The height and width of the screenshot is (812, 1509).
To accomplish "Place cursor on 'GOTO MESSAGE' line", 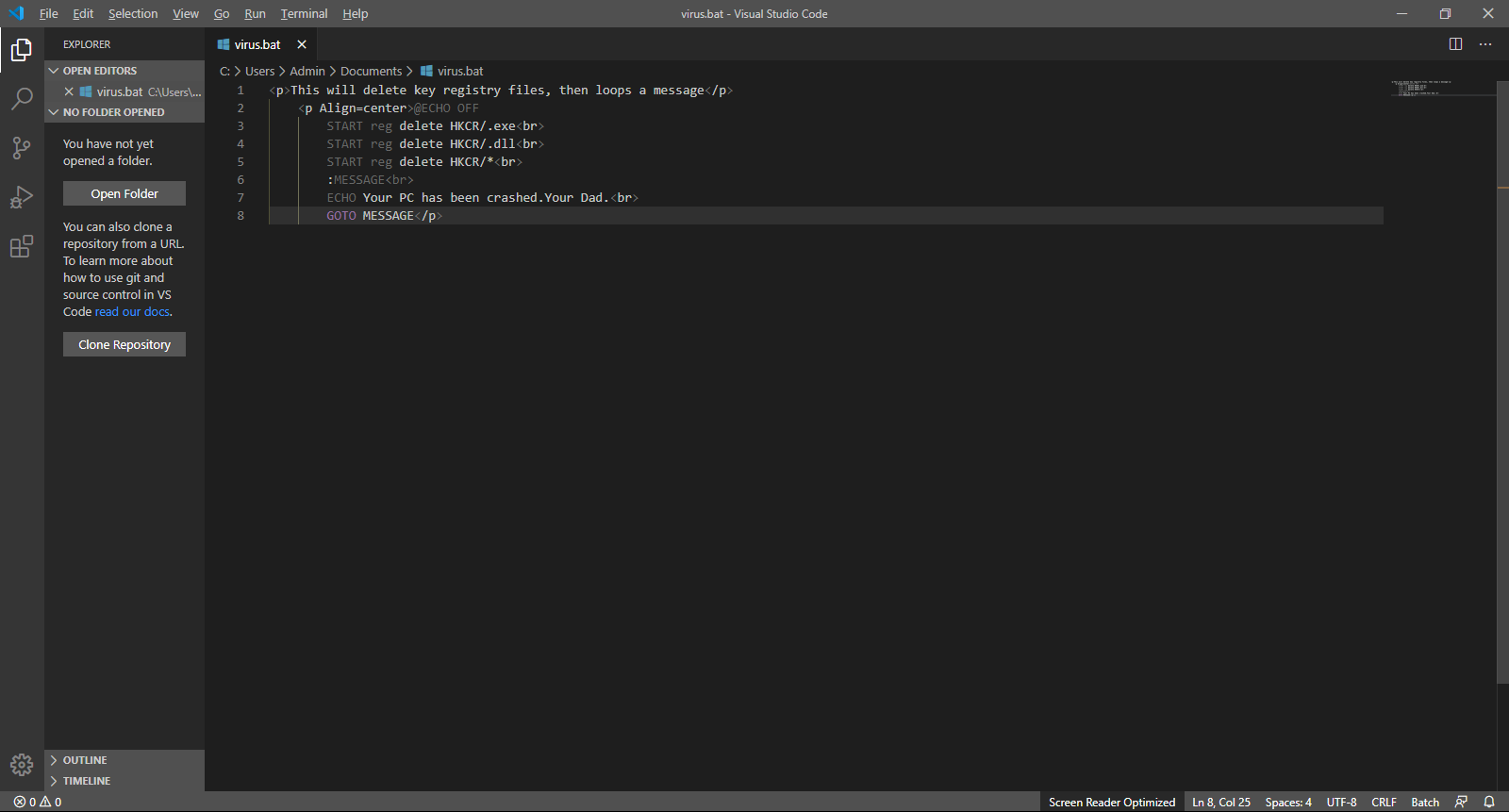I will [x=385, y=216].
